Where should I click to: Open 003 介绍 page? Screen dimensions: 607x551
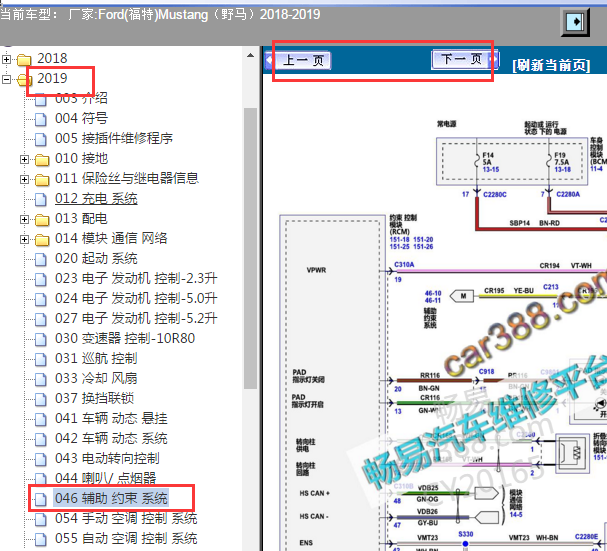(81, 98)
